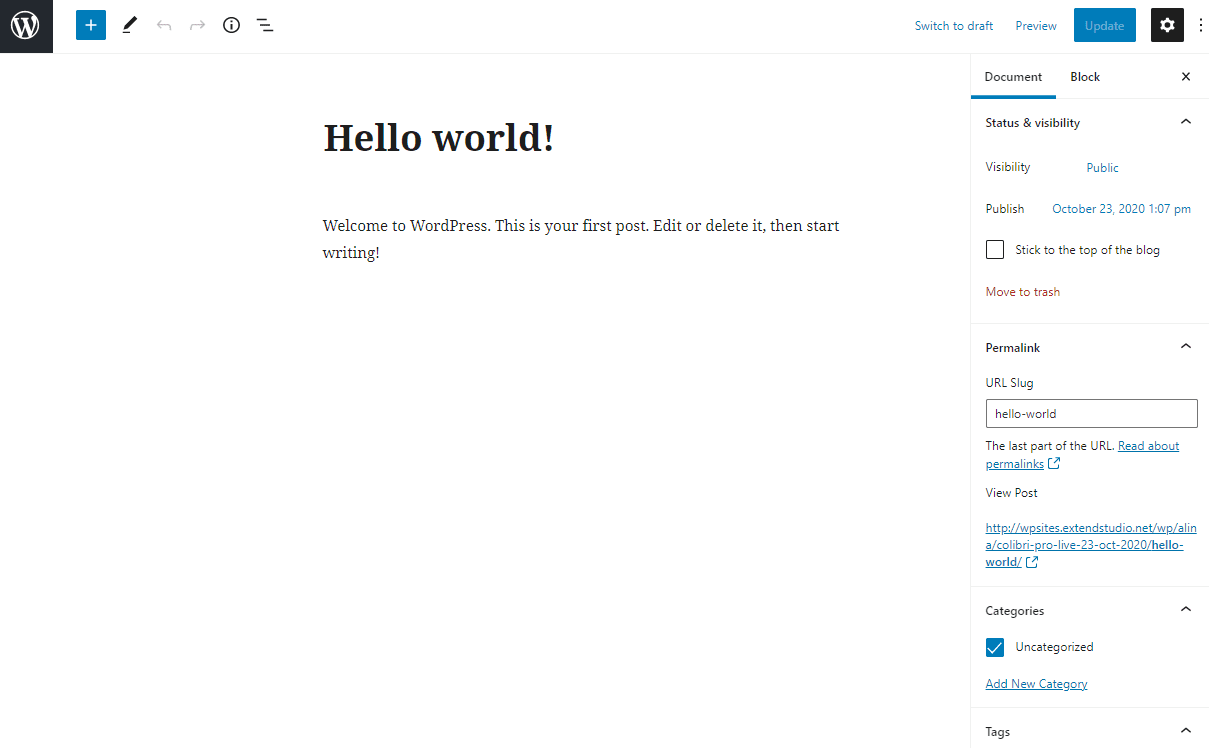The height and width of the screenshot is (748, 1209).
Task: Open Add New Category link
Action: pyautogui.click(x=1036, y=683)
